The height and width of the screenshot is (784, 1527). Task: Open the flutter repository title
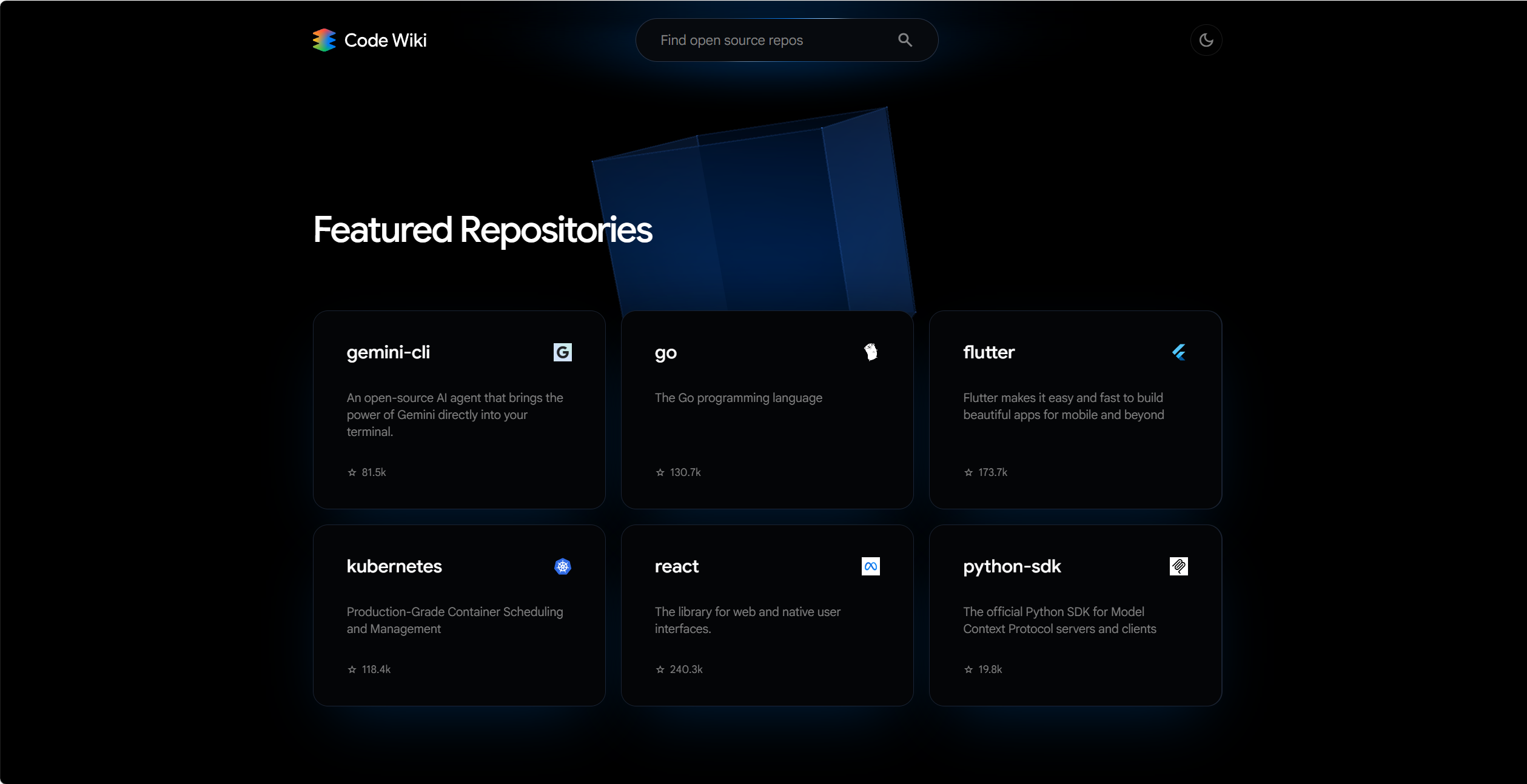pyautogui.click(x=988, y=352)
